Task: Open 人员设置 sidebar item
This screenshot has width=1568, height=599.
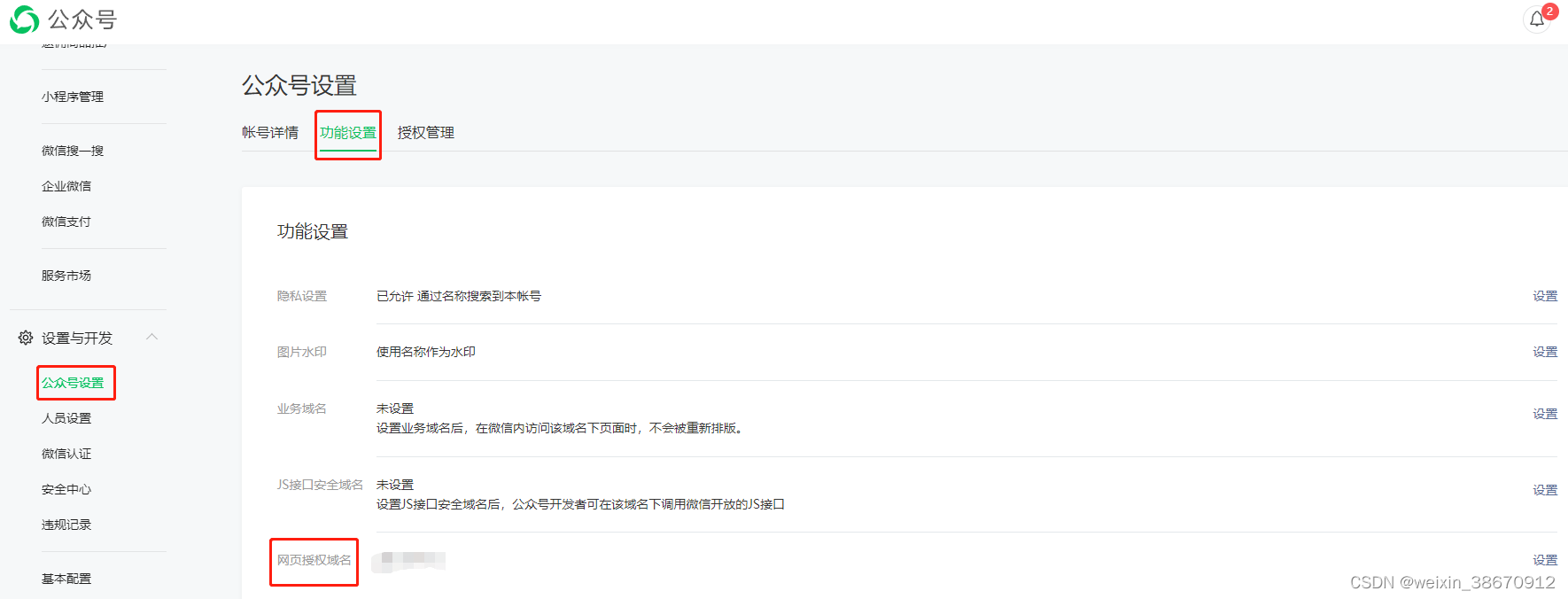Action: click(x=66, y=418)
